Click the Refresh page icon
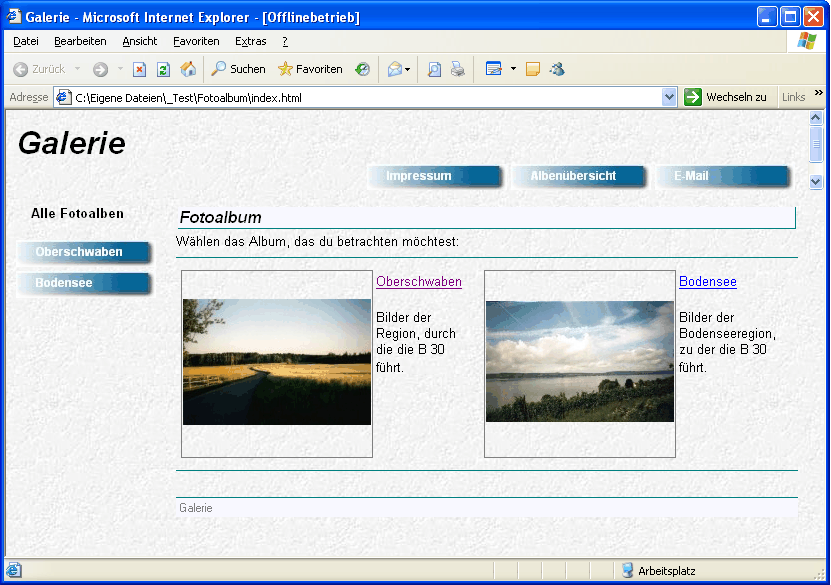Screen dimensions: 831x585 coord(163,69)
